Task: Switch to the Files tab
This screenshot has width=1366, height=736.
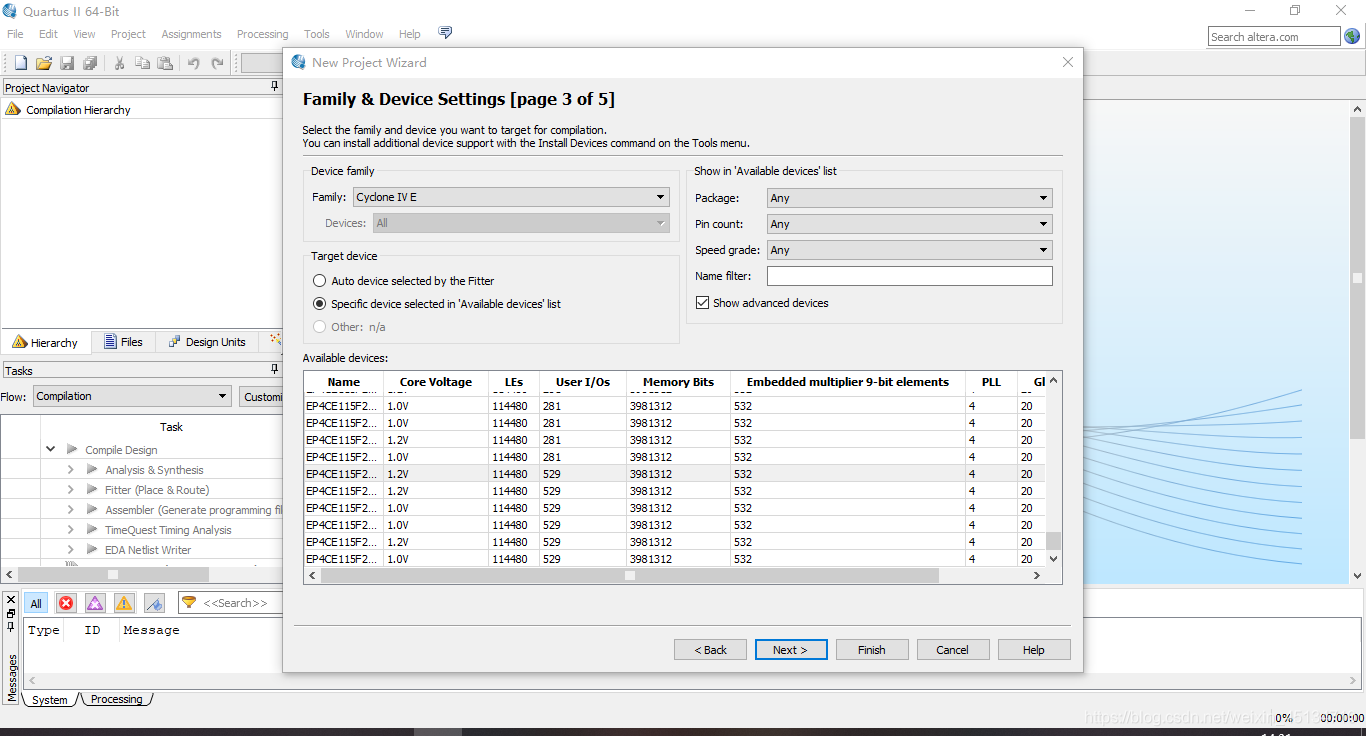Action: (122, 342)
